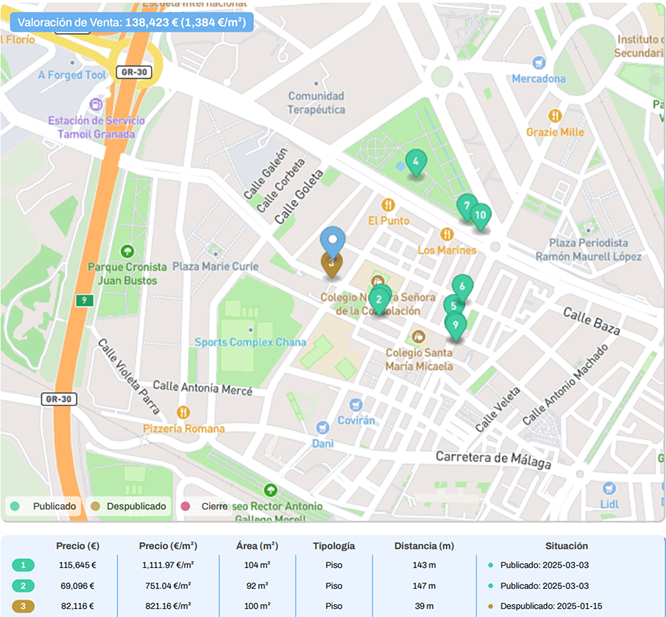Select row badge number 1 in table

(24, 566)
